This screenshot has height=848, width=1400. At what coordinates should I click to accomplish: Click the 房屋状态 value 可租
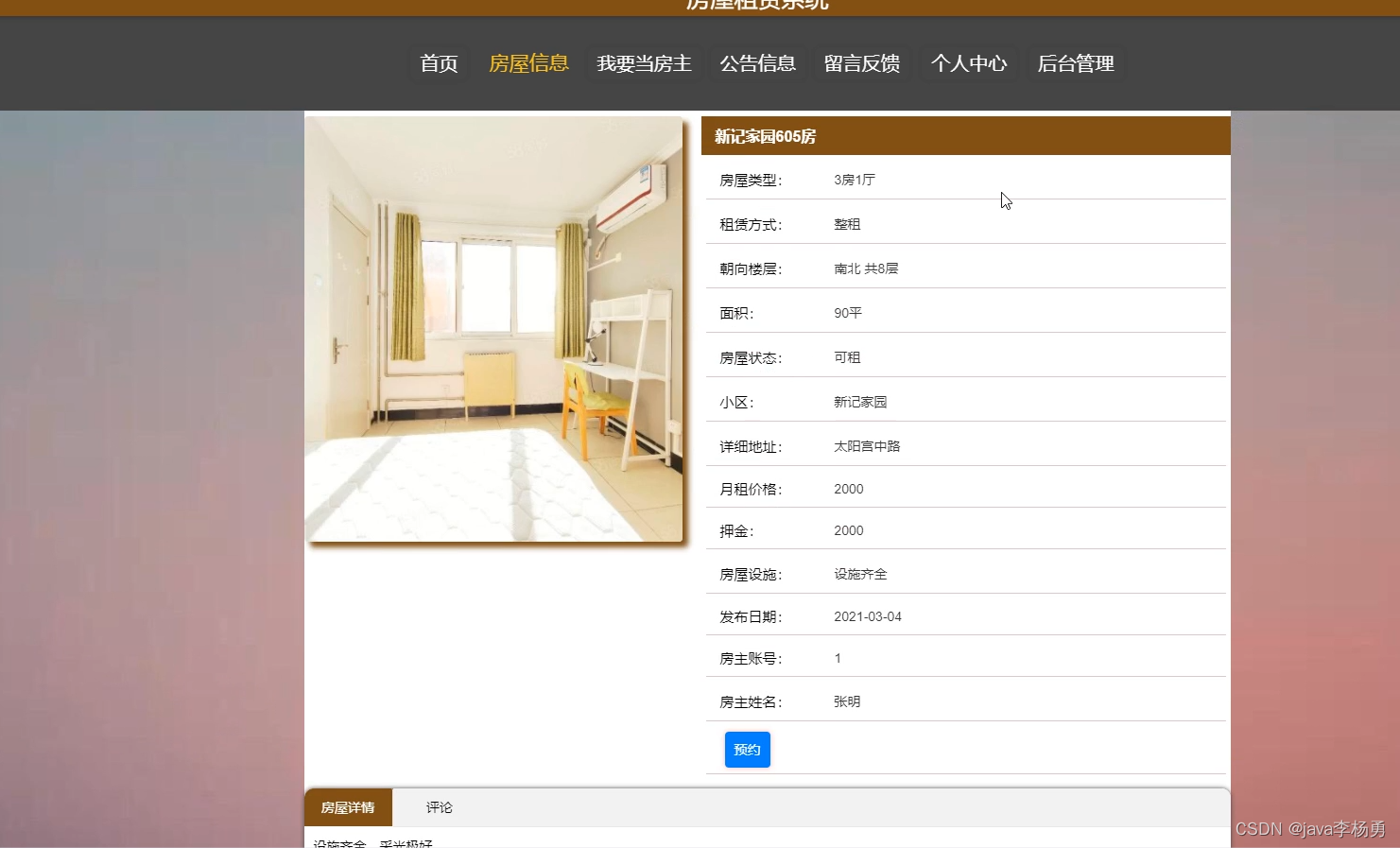[847, 357]
